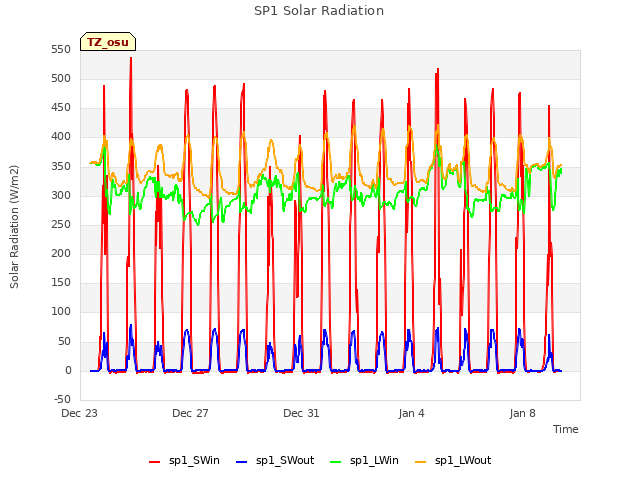Click the 500 y-axis tick label
This screenshot has width=640, height=480.
pos(61,79)
